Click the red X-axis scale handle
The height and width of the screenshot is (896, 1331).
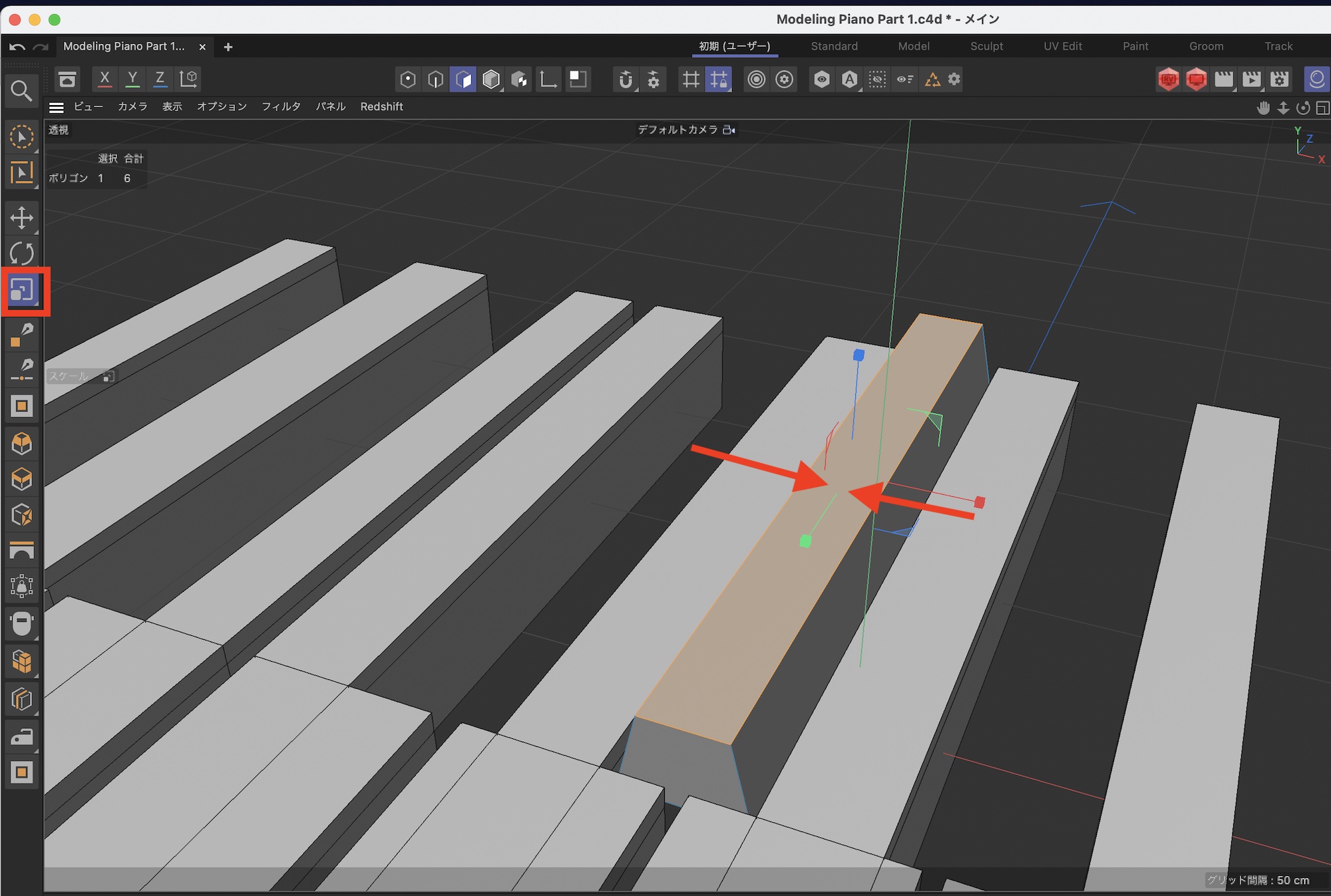(979, 502)
